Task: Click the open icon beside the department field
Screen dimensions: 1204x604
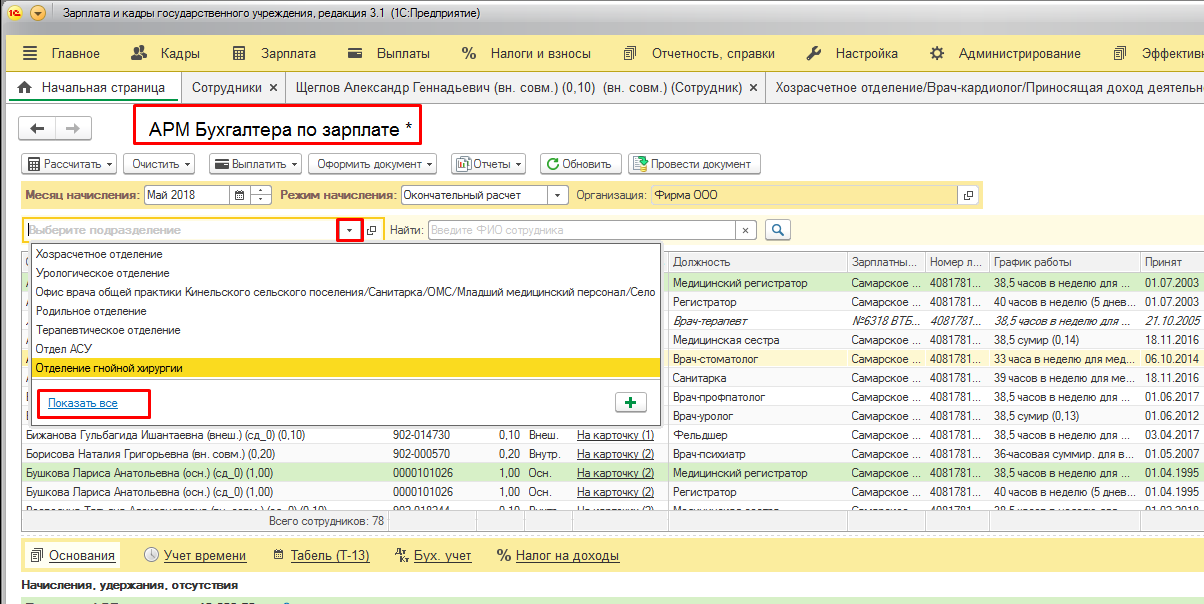Action: pyautogui.click(x=372, y=230)
